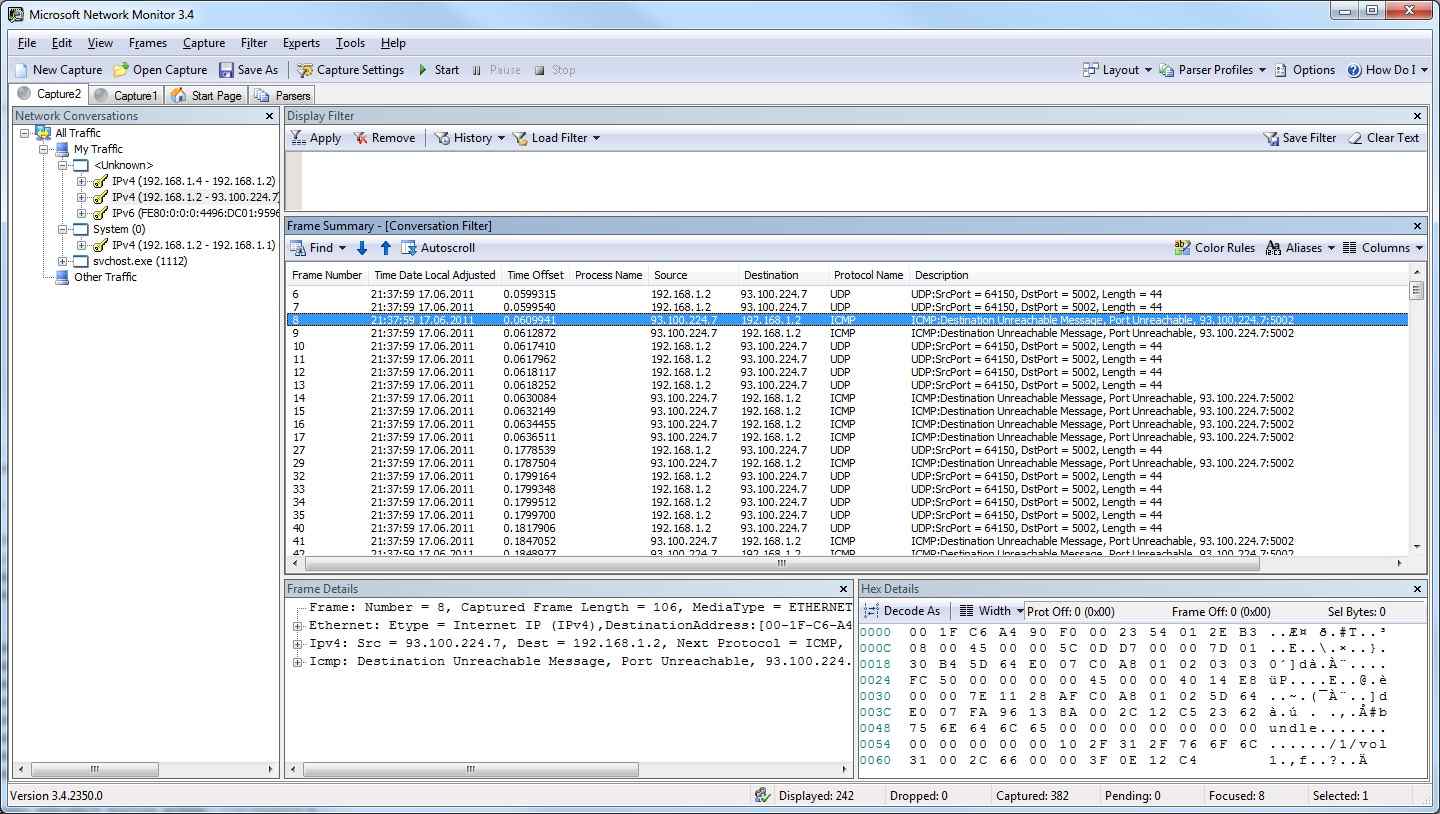Open Width dropdown in Hex Details
The image size is (1440, 814).
[x=991, y=611]
